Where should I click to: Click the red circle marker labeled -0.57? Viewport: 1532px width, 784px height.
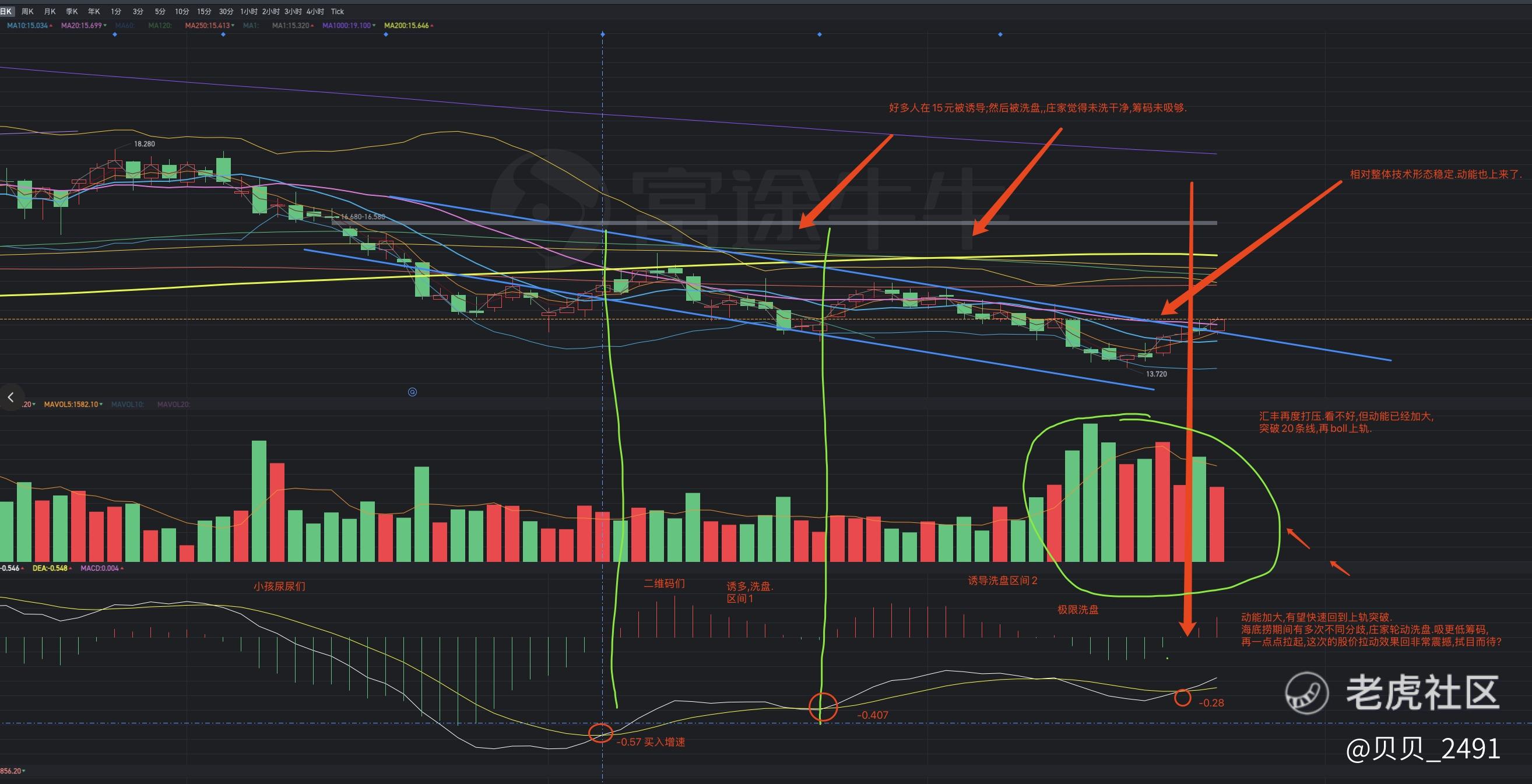click(x=600, y=733)
